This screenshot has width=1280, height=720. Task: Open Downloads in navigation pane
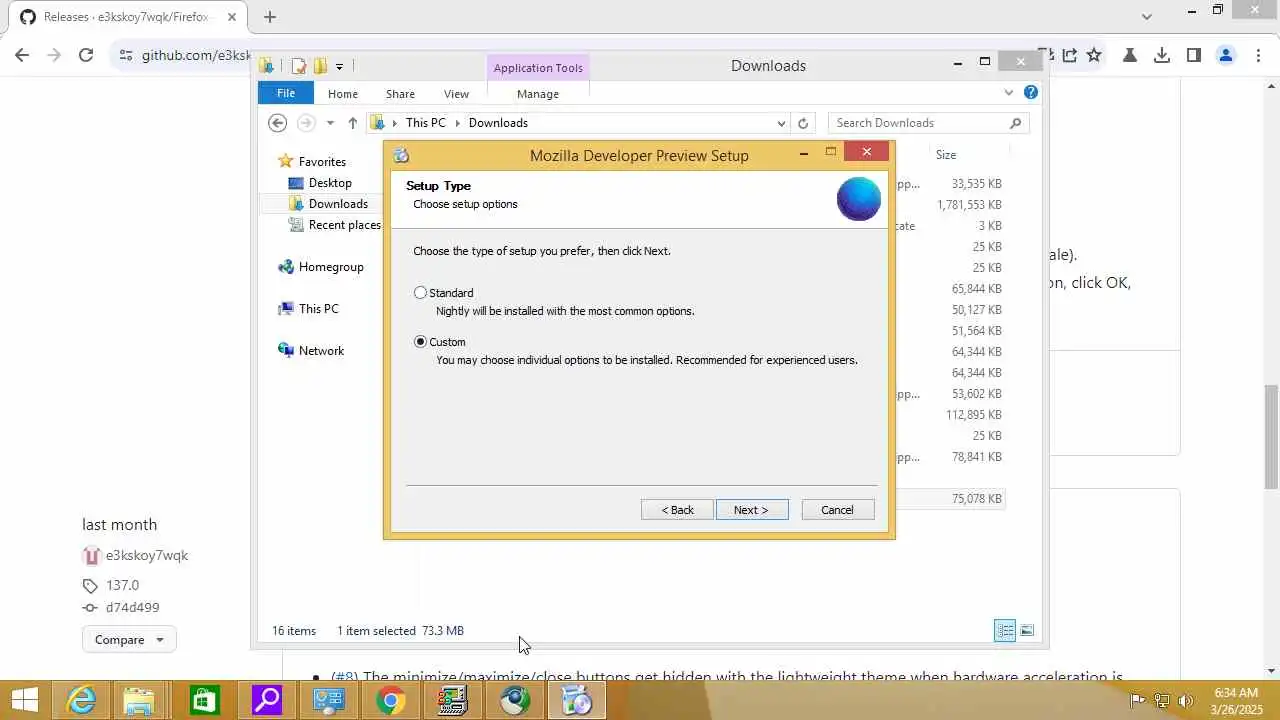coord(338,204)
